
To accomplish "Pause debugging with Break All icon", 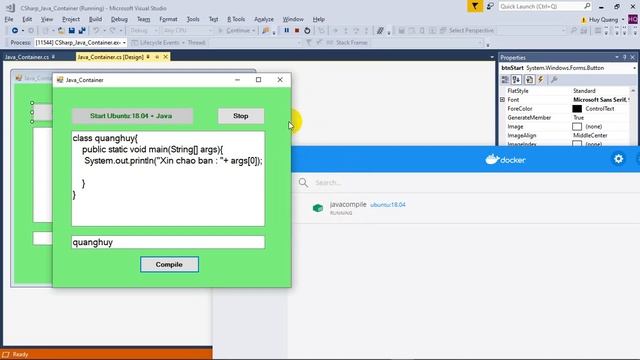I will coord(287,31).
